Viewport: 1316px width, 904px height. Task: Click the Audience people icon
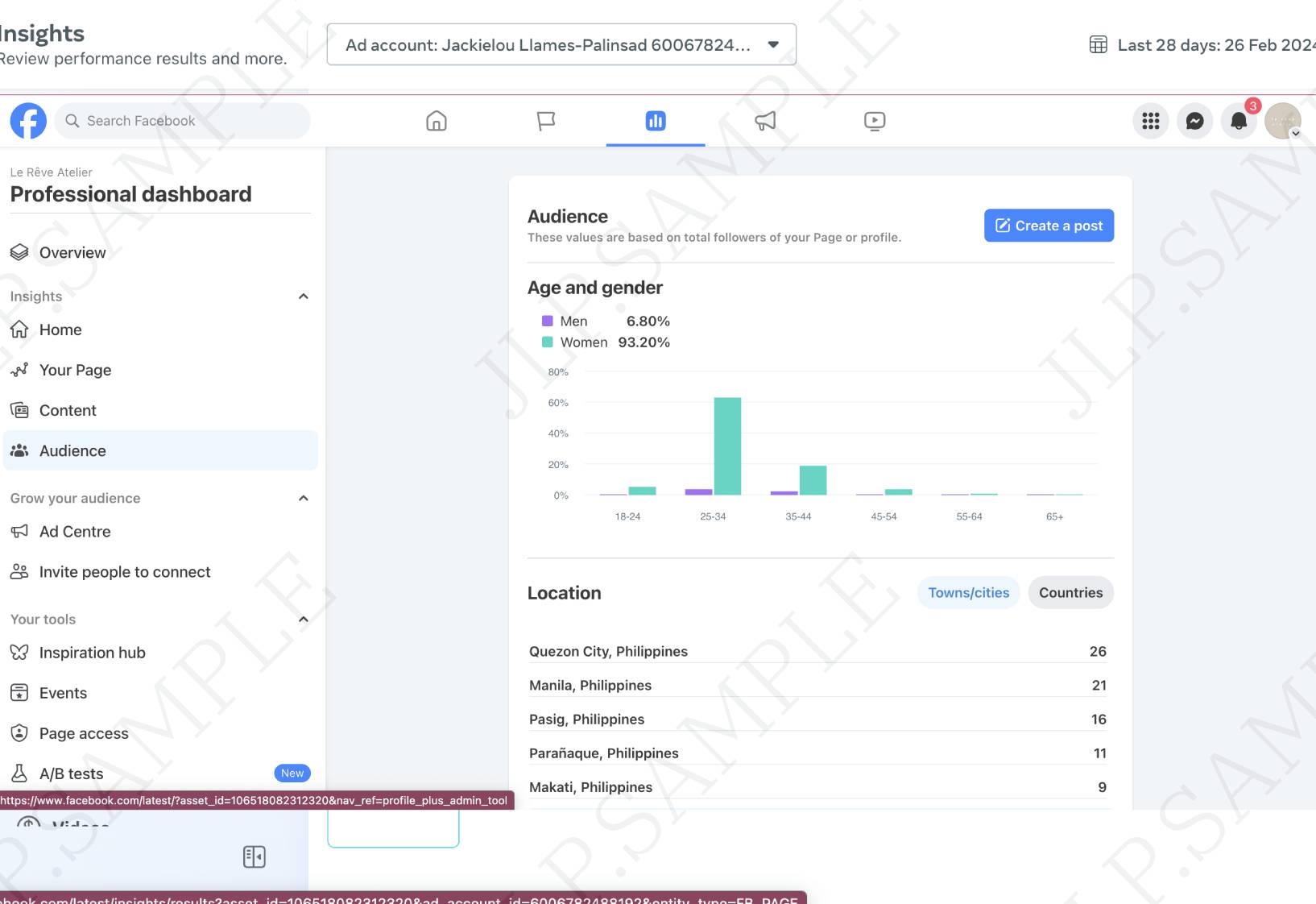click(19, 450)
